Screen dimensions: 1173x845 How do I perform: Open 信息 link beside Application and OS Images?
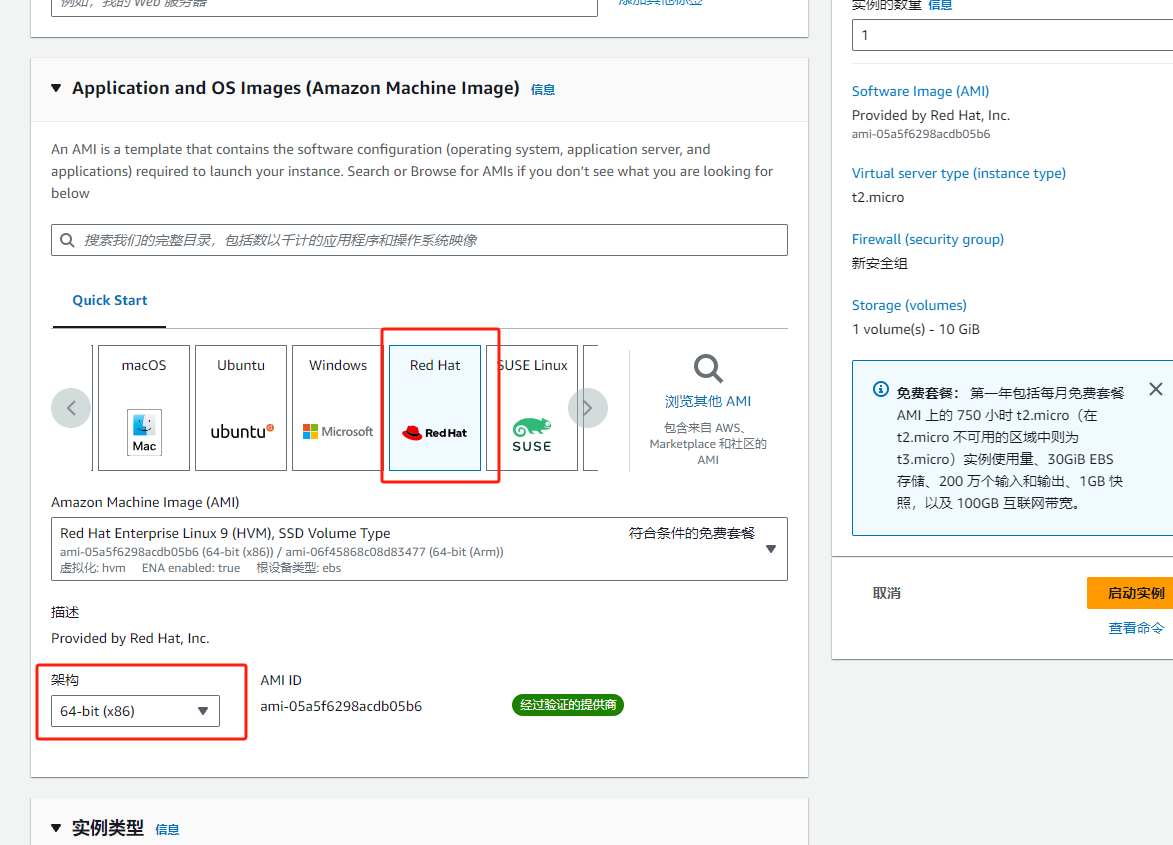click(x=542, y=90)
